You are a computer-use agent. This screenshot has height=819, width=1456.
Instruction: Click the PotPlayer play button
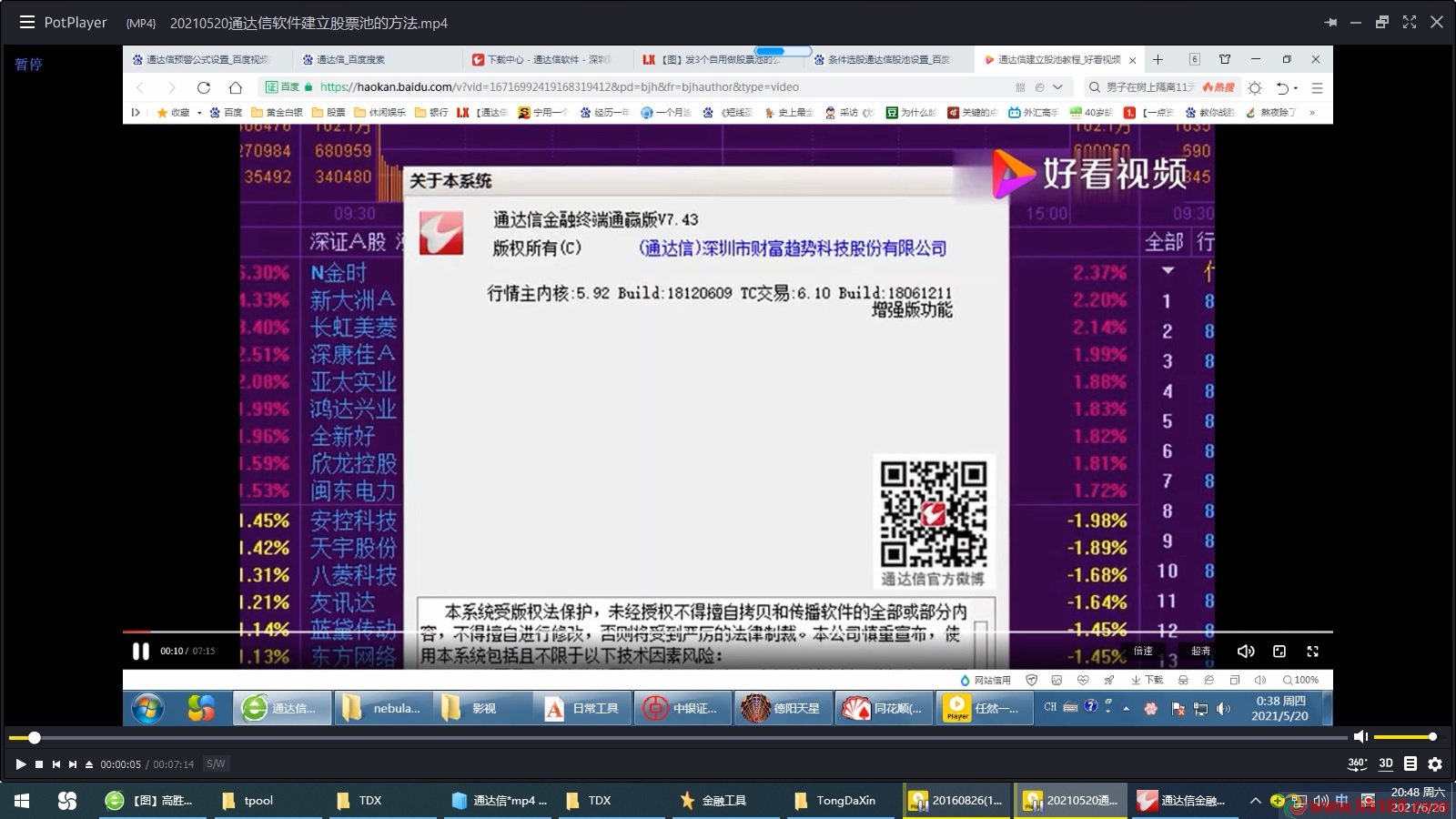coord(20,764)
